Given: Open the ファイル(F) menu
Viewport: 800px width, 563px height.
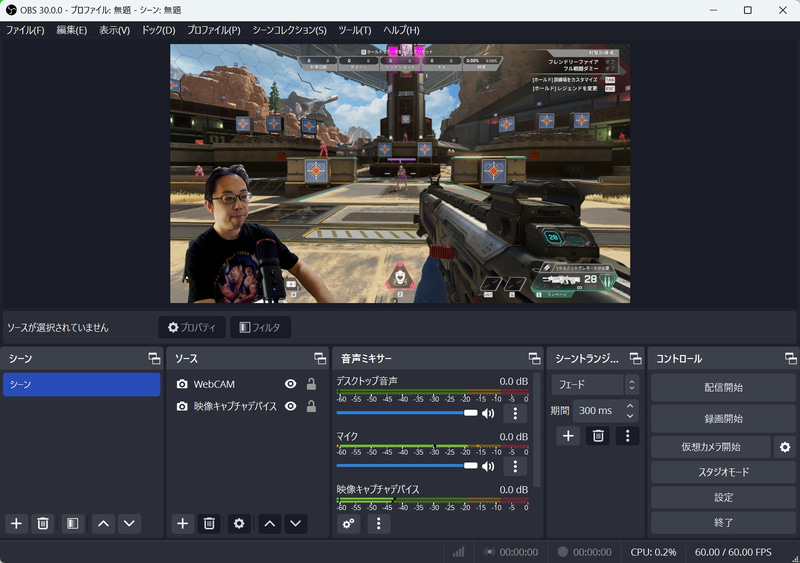Looking at the screenshot, I should [25, 30].
